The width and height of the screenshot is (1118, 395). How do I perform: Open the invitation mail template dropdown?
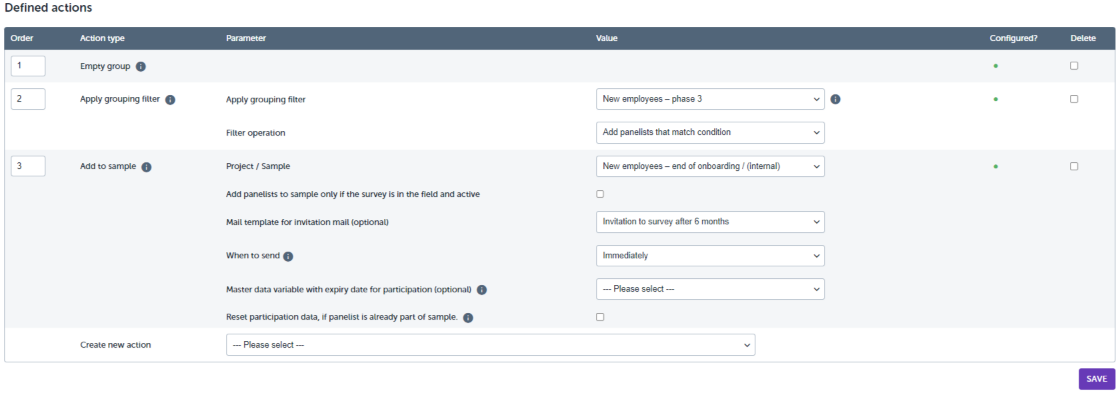pyautogui.click(x=710, y=222)
